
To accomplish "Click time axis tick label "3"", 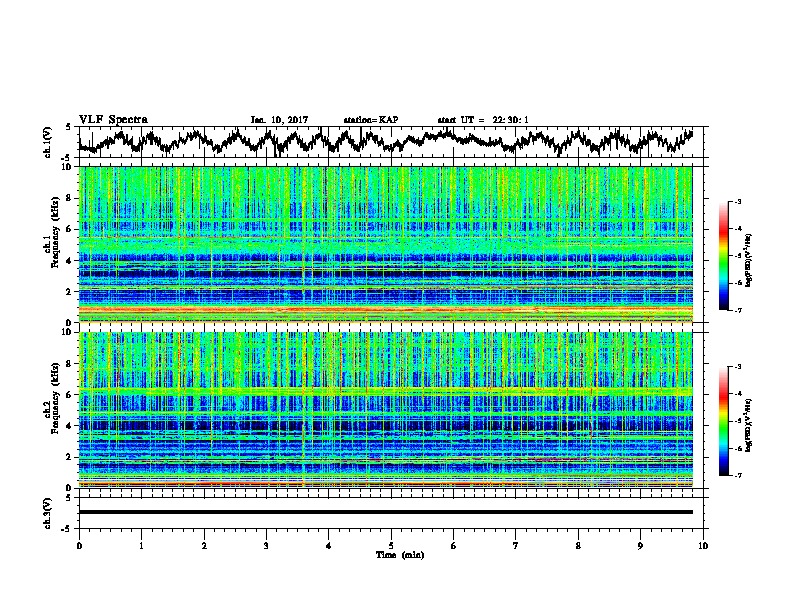I will pos(266,546).
